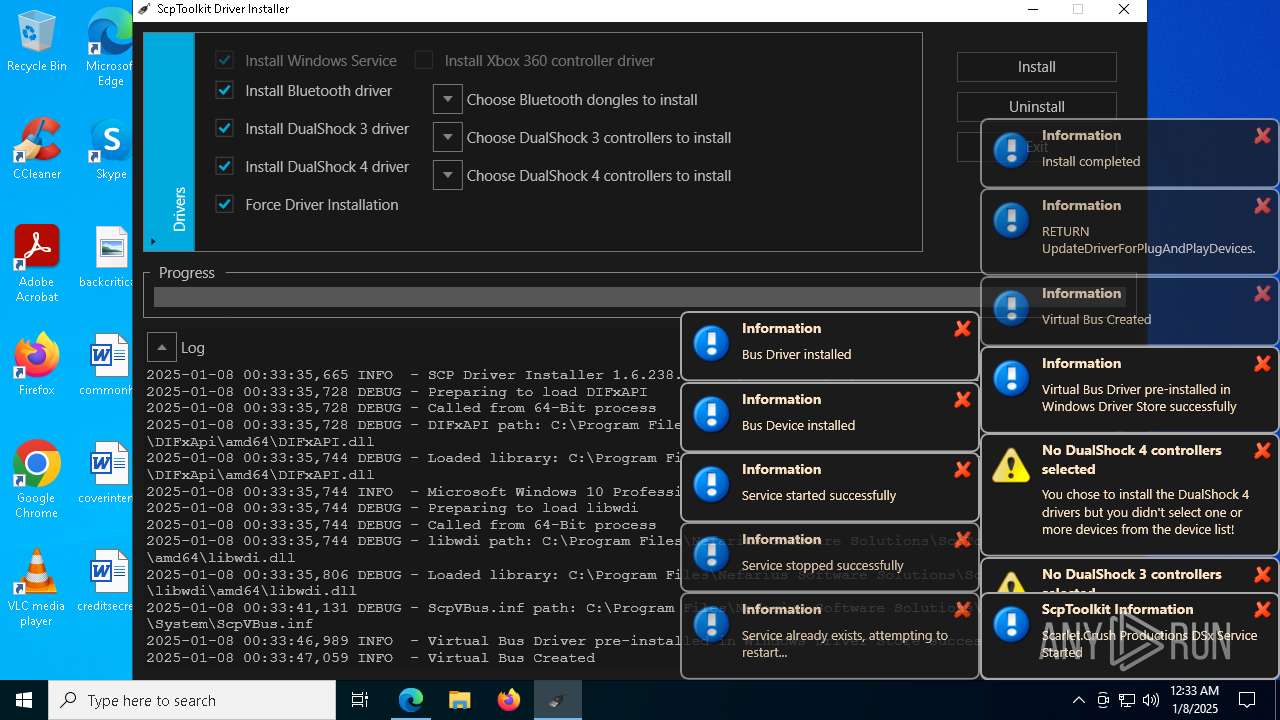
Task: Open CCleaner desktop shortcut
Action: (37, 149)
